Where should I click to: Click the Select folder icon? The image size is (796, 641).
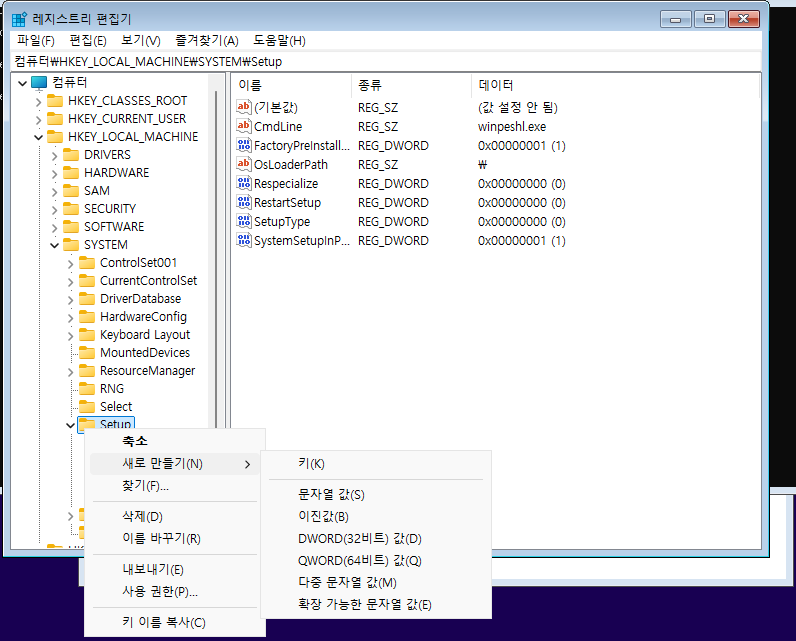(87, 407)
